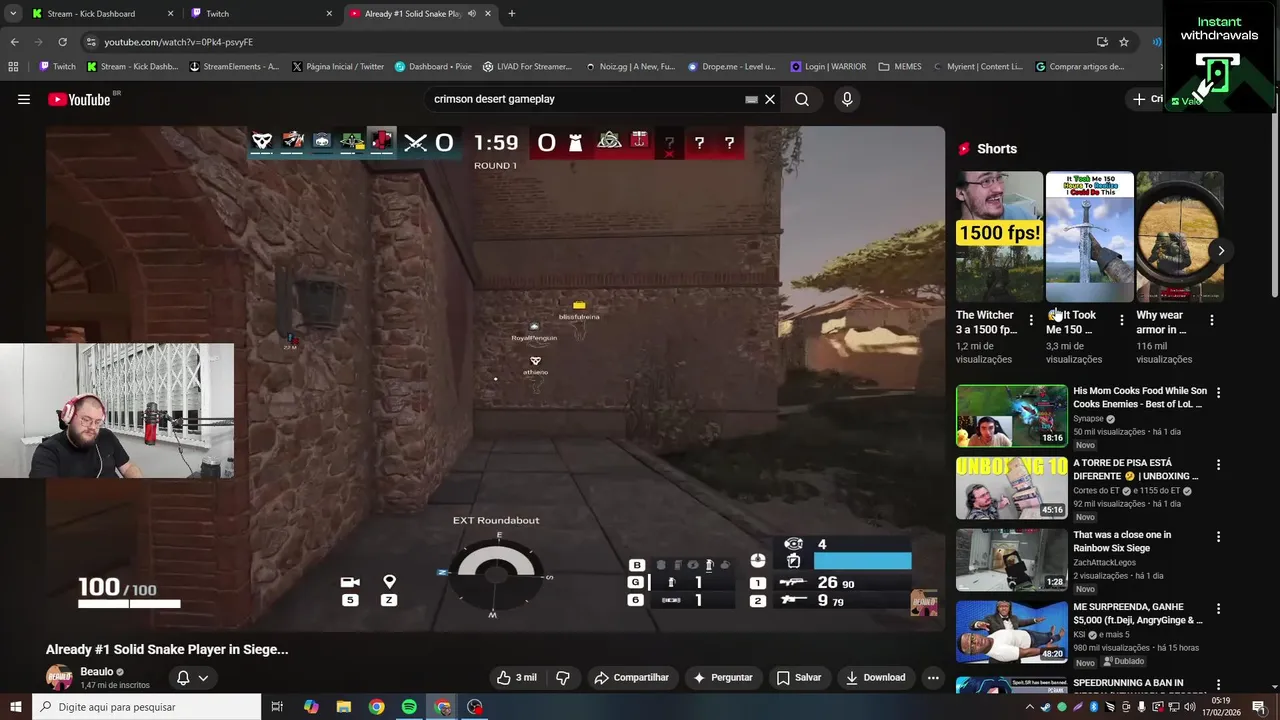1280x720 pixels.
Task: Go back in browser history
Action: [x=14, y=42]
